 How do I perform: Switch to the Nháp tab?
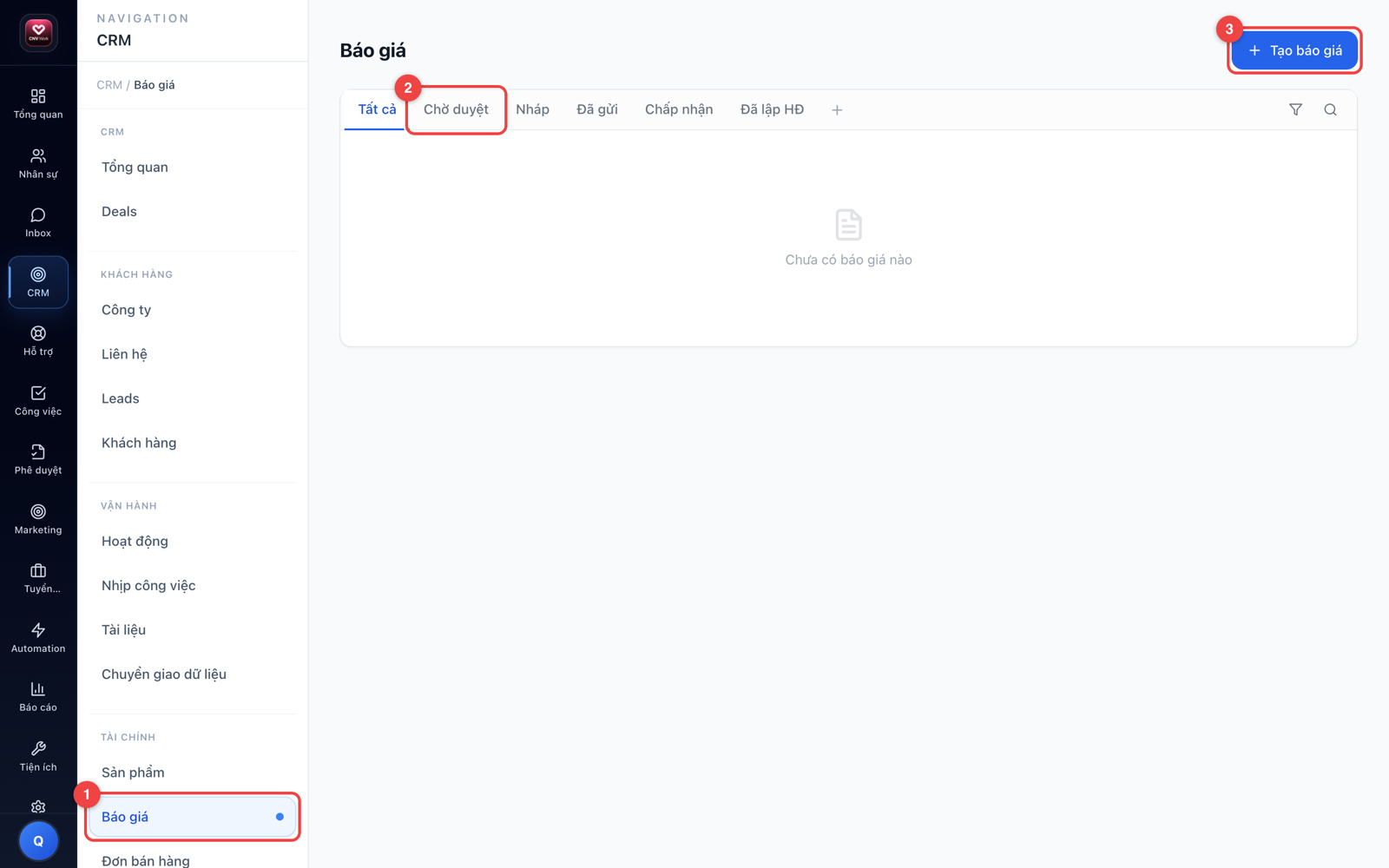[x=532, y=109]
